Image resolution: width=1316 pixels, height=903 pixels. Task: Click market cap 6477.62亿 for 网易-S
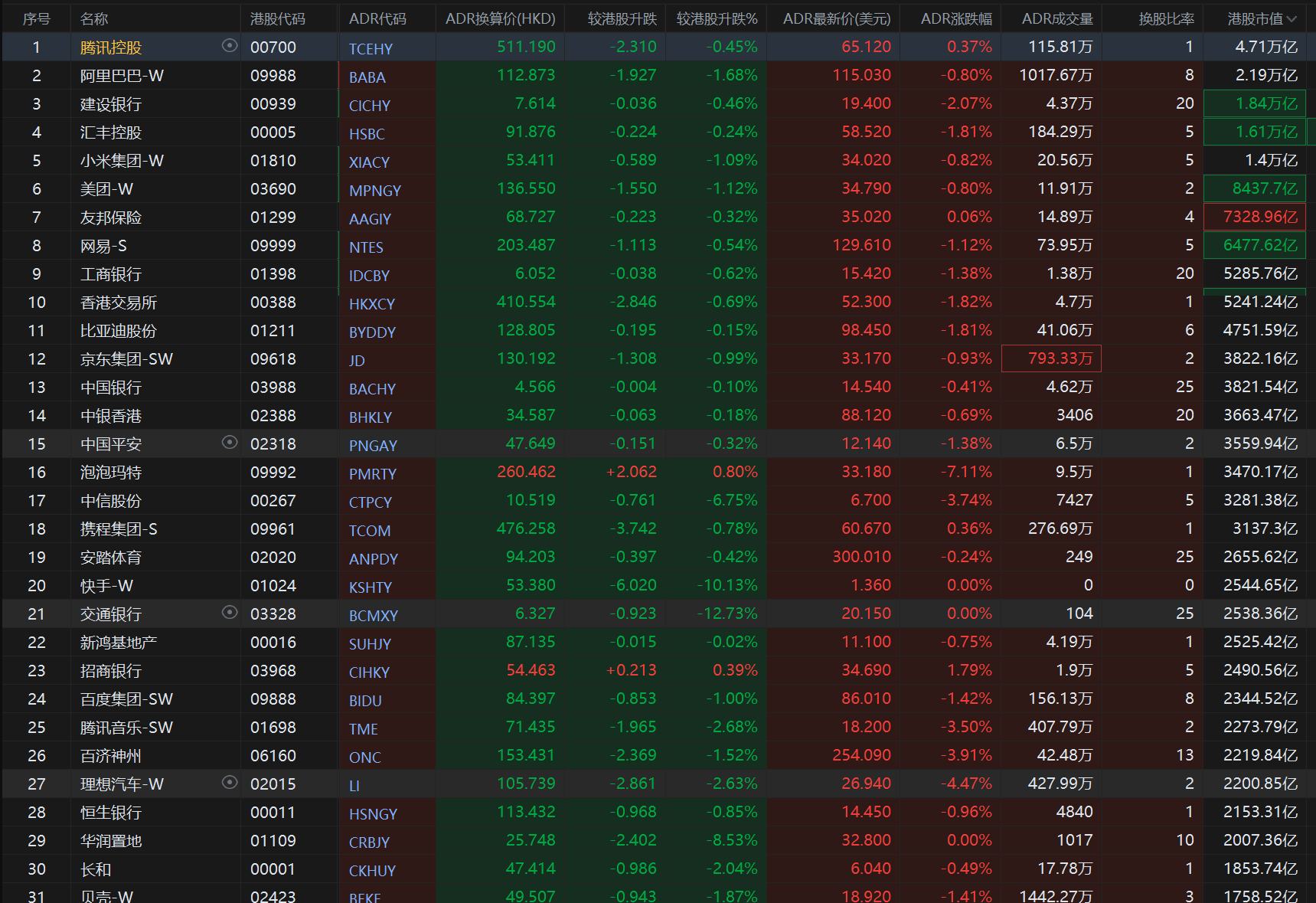pos(1255,245)
